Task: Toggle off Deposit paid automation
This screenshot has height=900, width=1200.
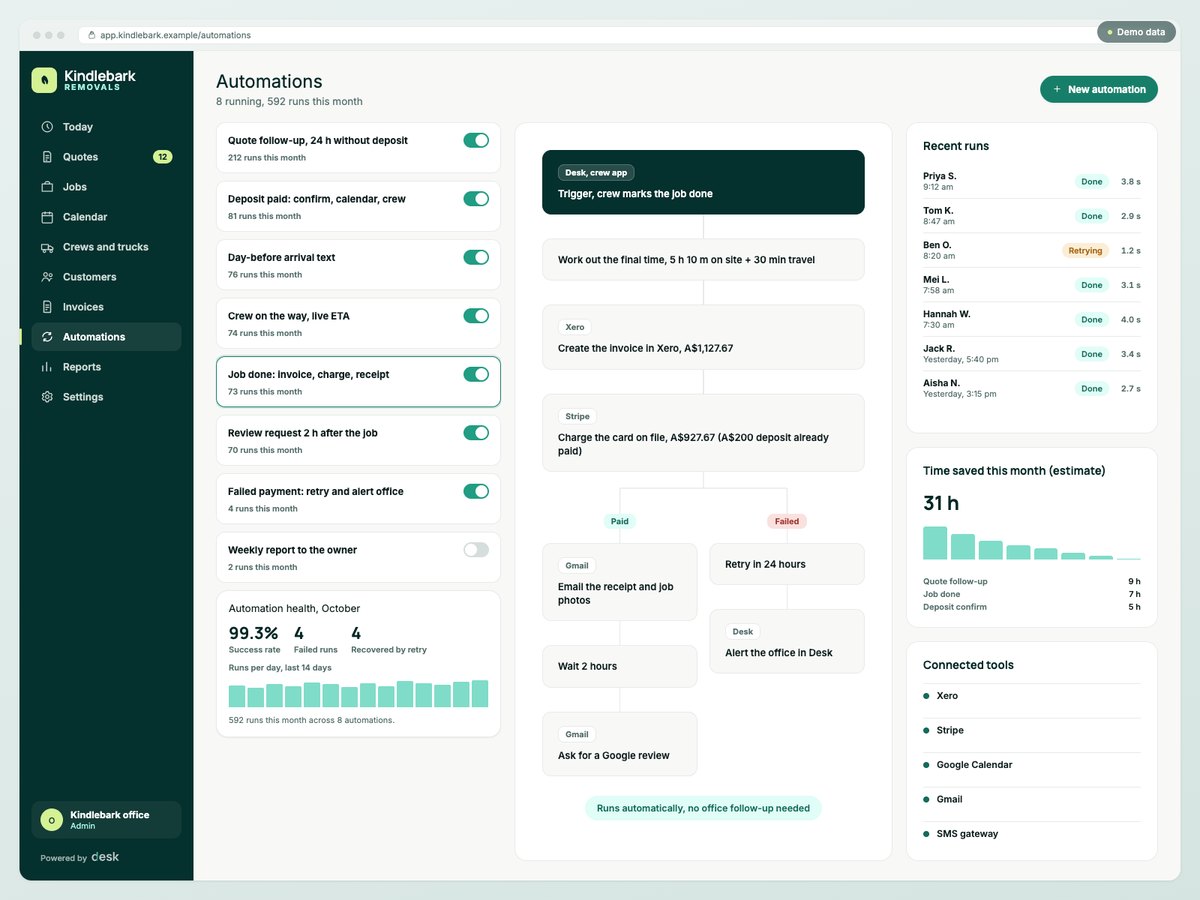Action: pos(476,199)
